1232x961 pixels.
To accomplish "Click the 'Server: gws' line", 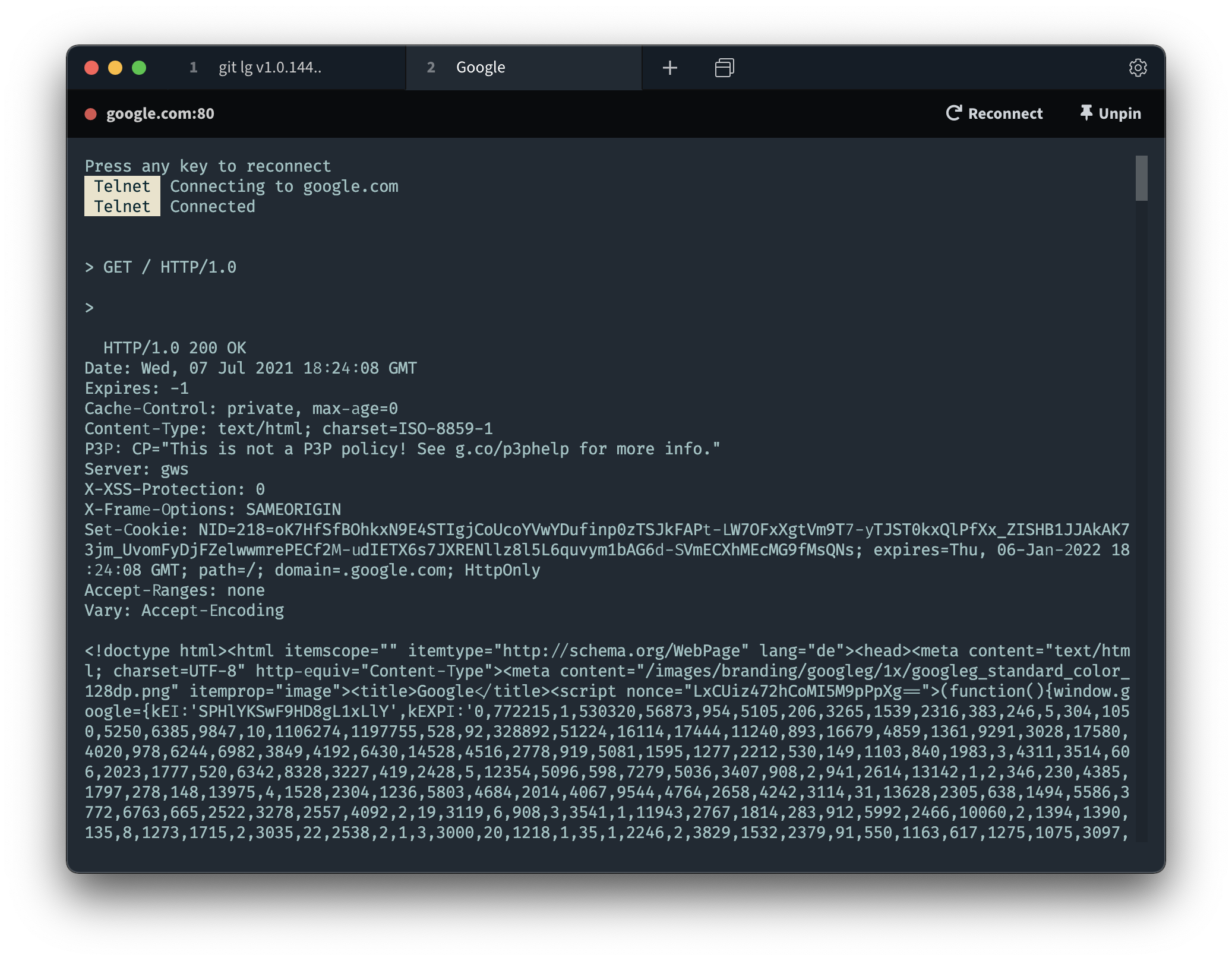I will pos(137,469).
